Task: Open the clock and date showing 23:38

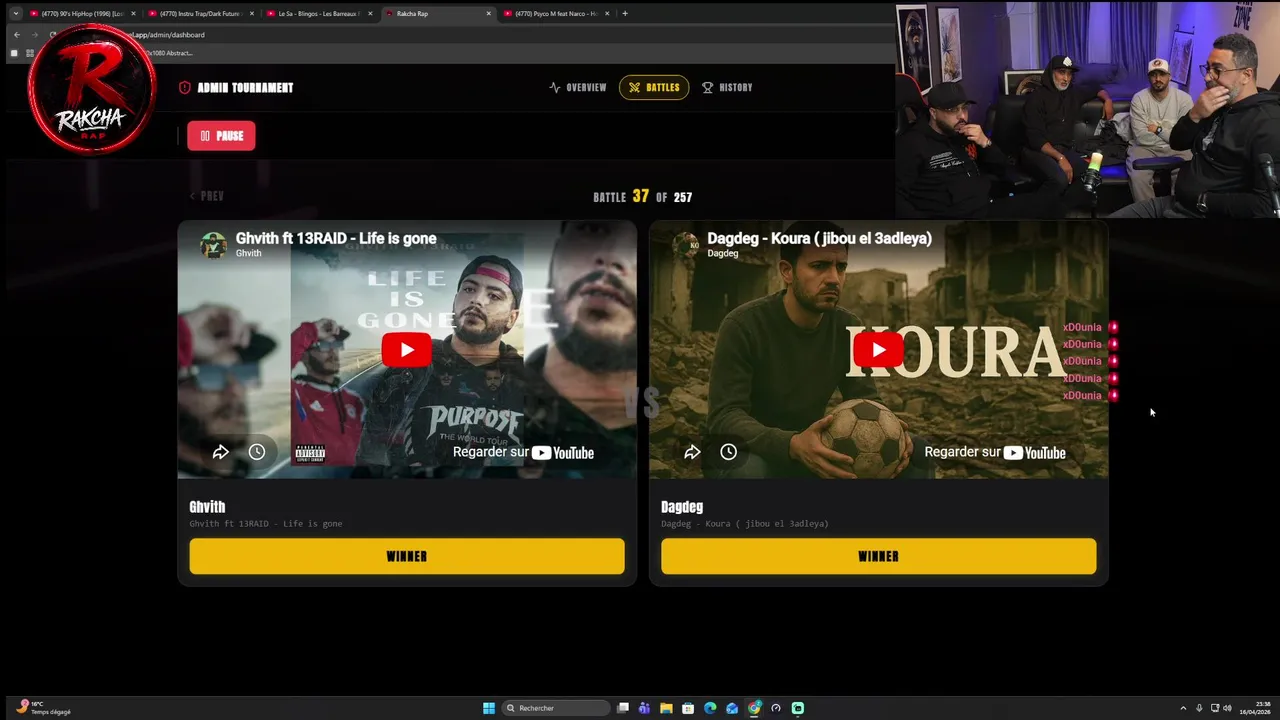Action: coord(1255,708)
